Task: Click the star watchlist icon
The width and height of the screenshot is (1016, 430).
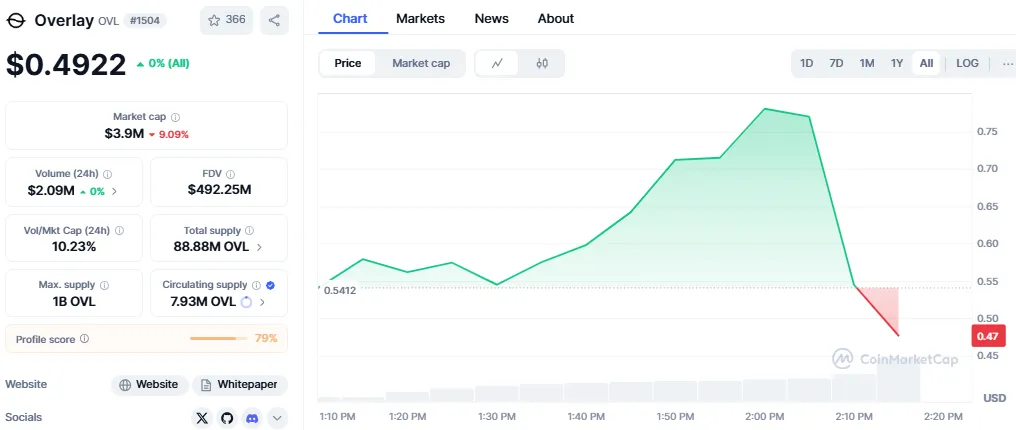Action: click(x=213, y=20)
